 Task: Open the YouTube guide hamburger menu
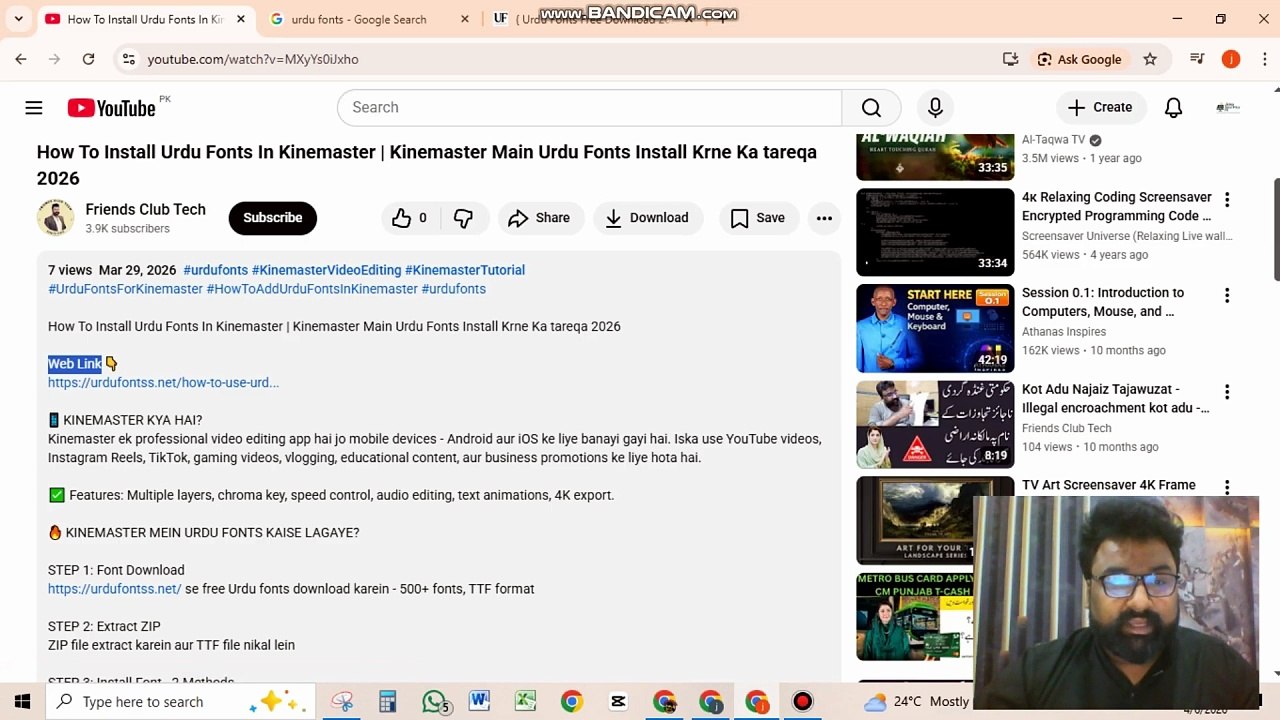[x=34, y=108]
